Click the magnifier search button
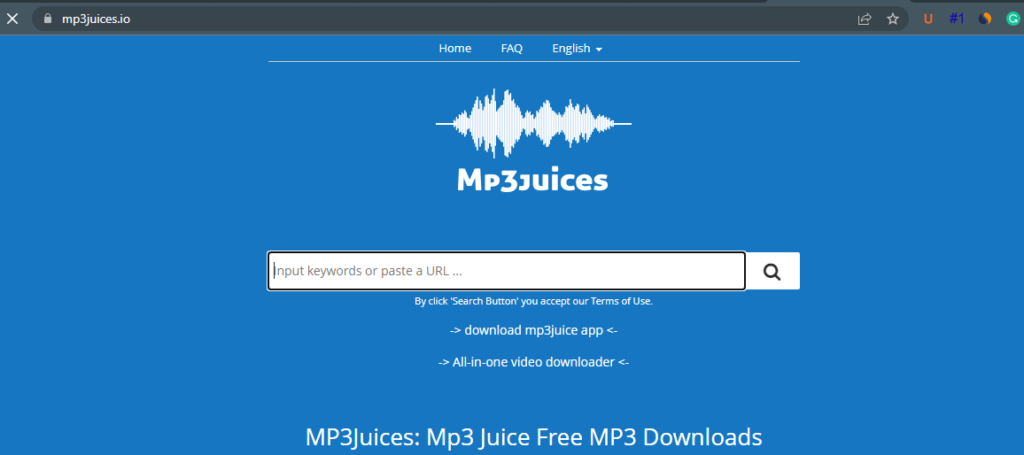Image resolution: width=1024 pixels, height=455 pixels. click(x=773, y=271)
